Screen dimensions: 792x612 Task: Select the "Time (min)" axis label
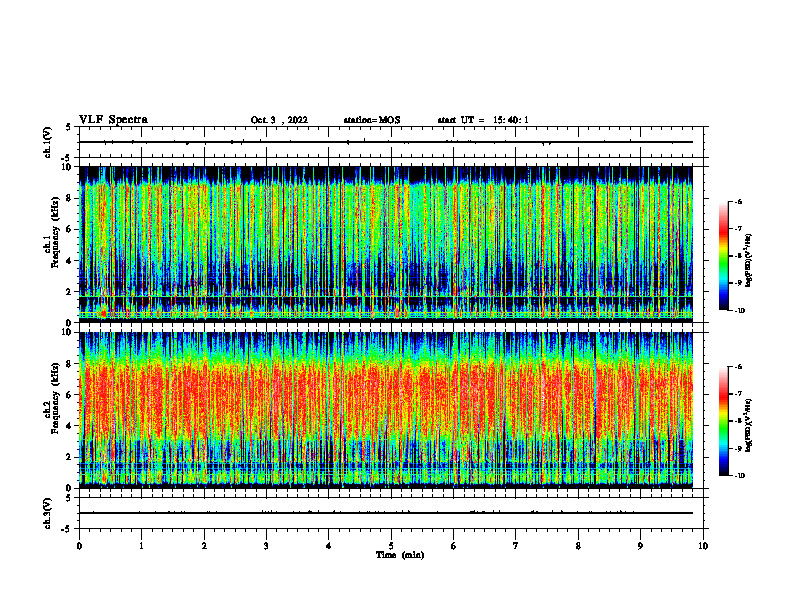click(400, 555)
